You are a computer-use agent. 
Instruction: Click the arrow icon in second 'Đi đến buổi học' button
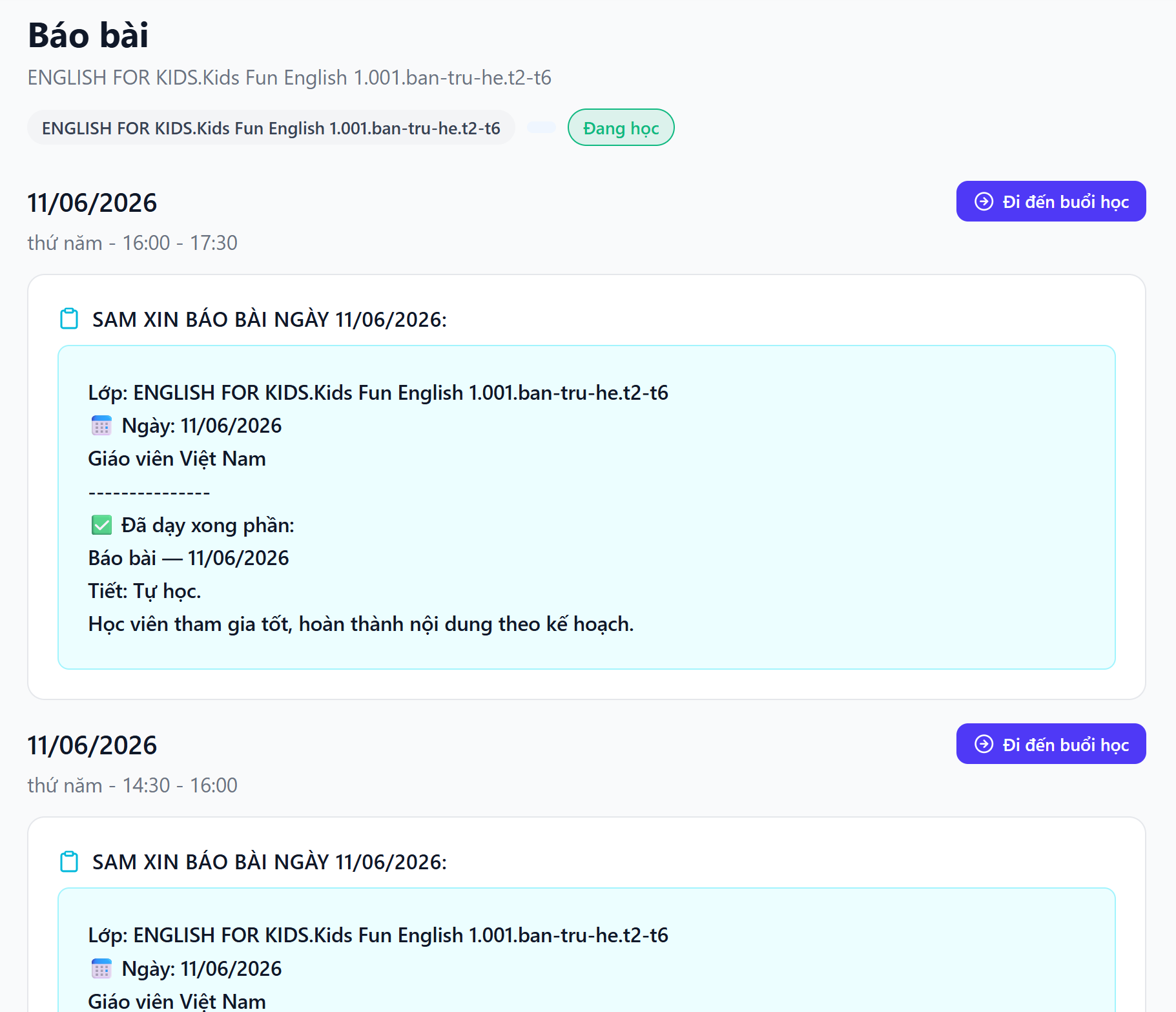[x=984, y=744]
